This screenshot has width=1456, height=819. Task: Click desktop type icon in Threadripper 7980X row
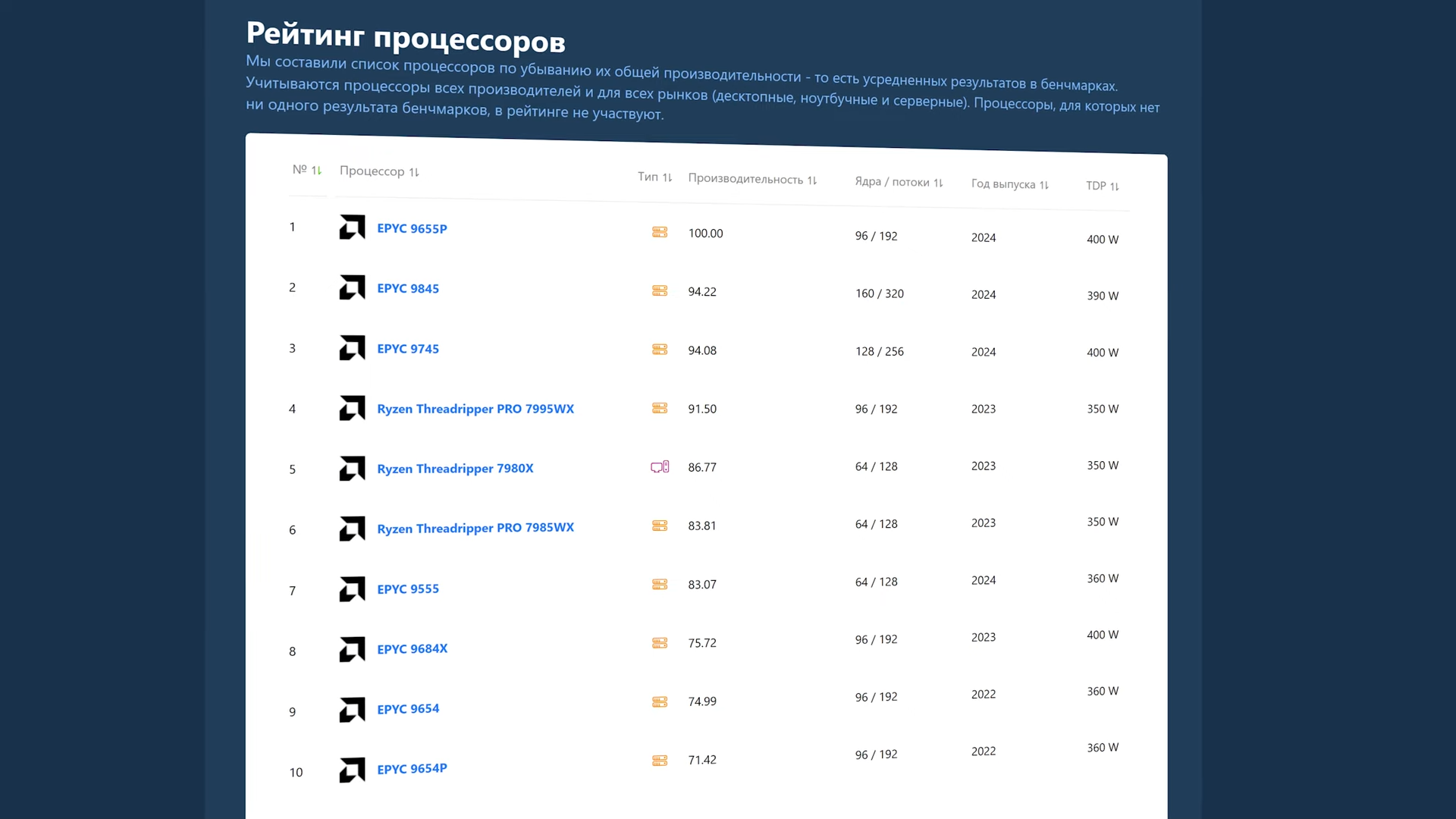pos(660,466)
